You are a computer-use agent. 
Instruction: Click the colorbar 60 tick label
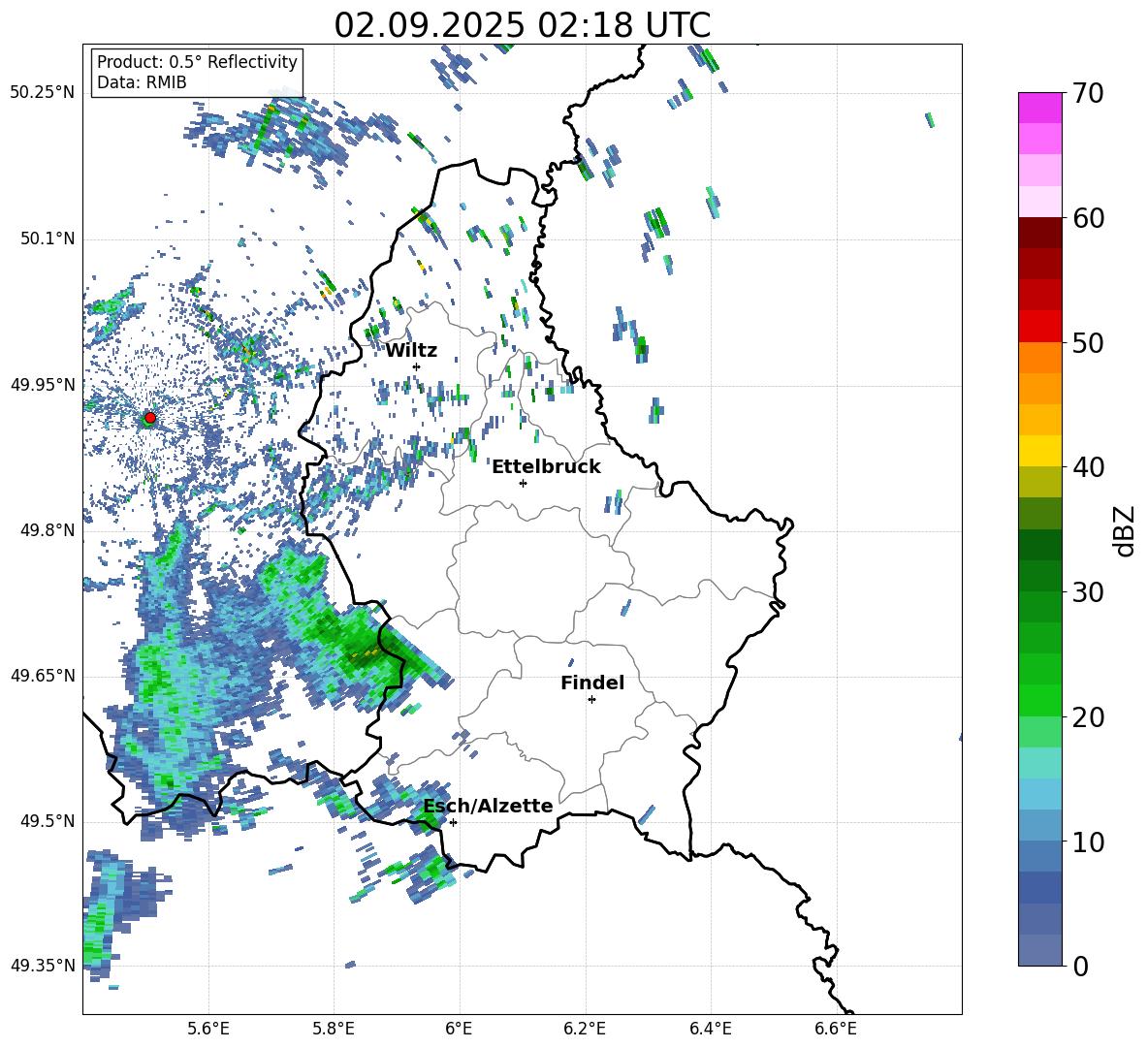pyautogui.click(x=1088, y=218)
